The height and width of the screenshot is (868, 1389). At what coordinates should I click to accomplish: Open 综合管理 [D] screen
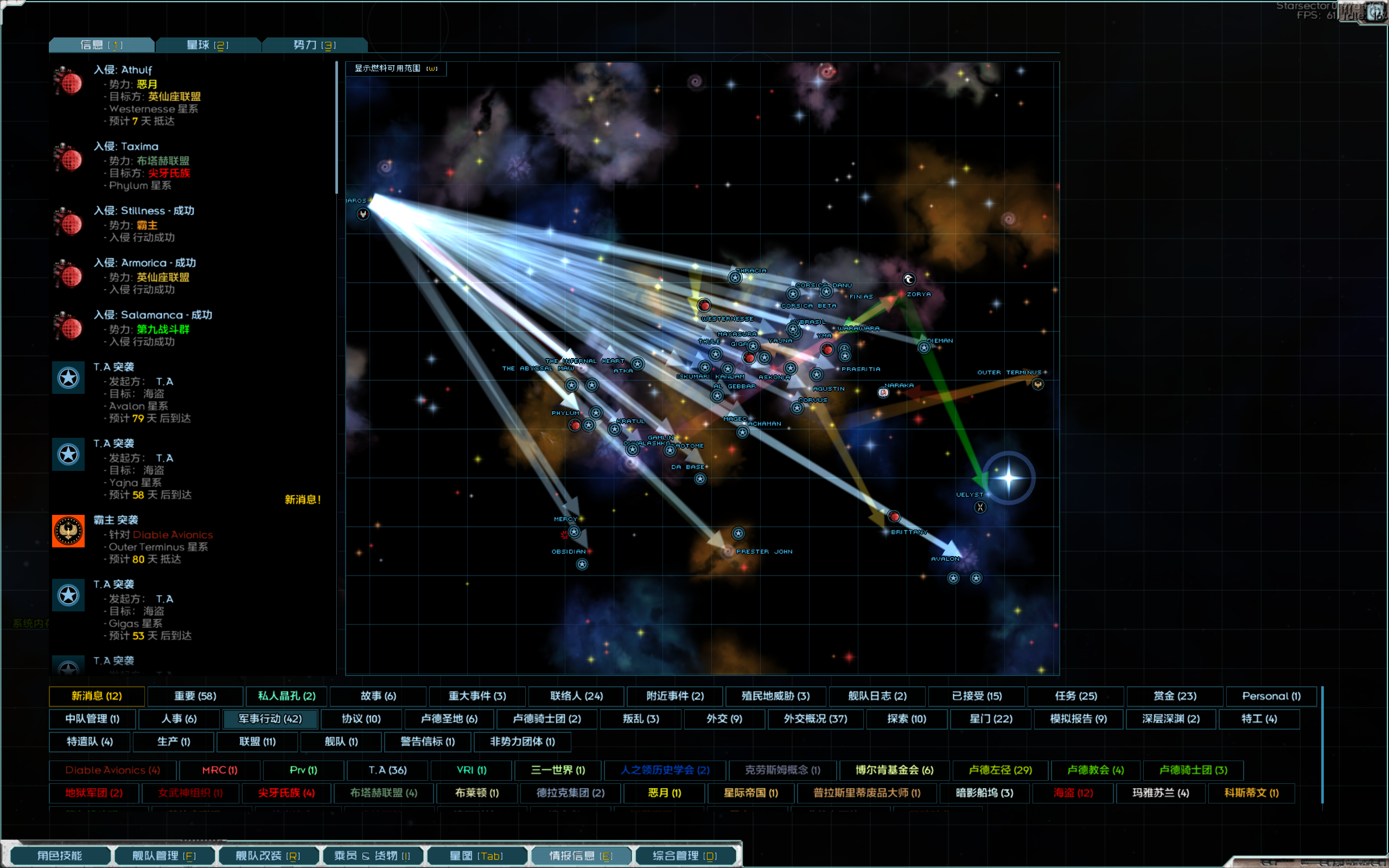[x=685, y=856]
